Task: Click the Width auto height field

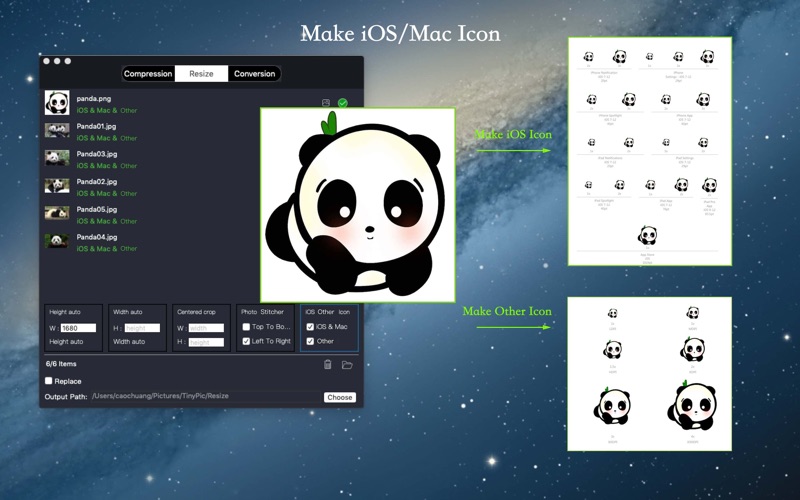Action: (142, 328)
